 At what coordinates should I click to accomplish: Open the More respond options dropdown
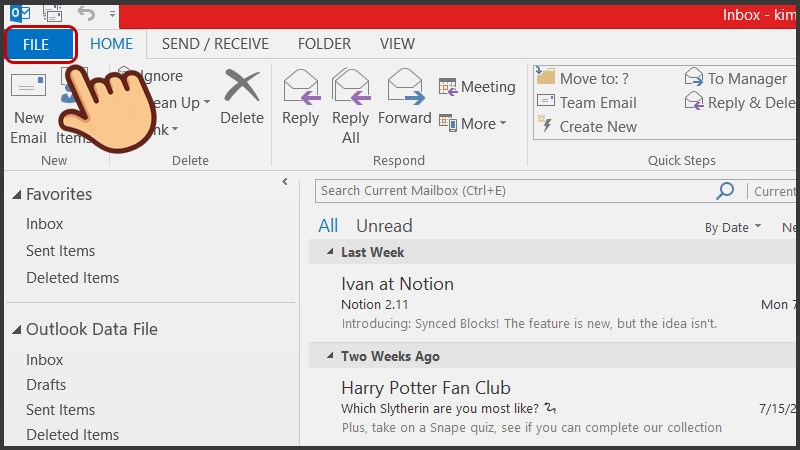pos(473,123)
